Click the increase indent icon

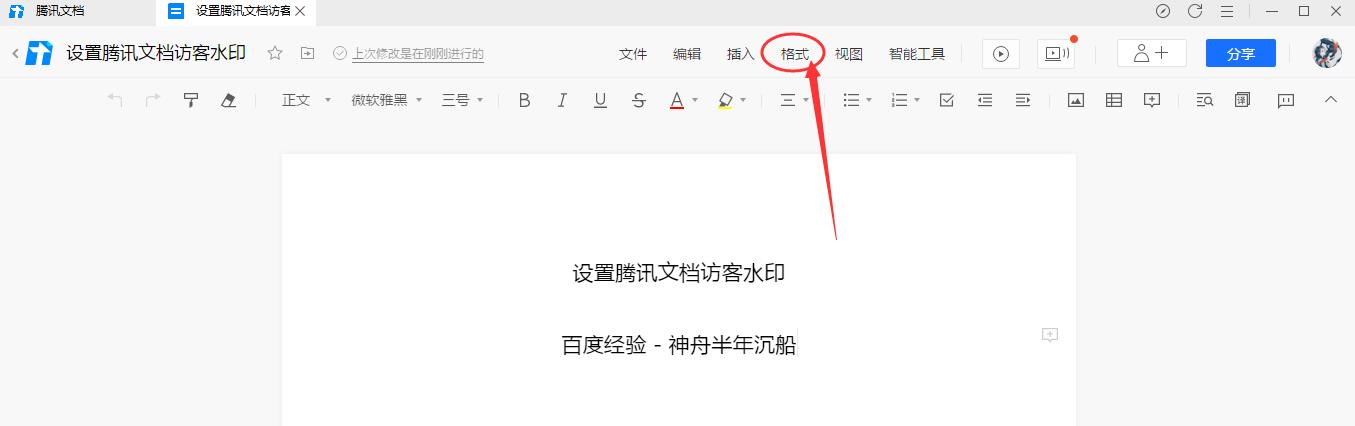point(1023,100)
